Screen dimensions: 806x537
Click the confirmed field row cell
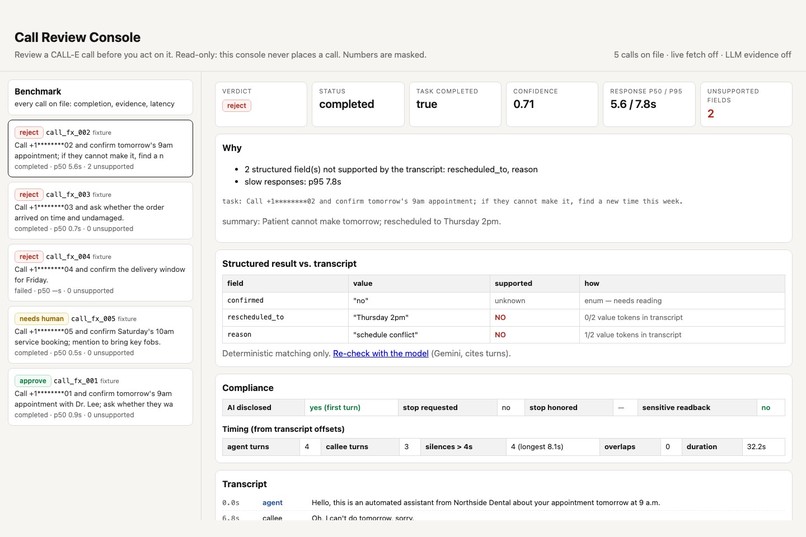click(285, 301)
